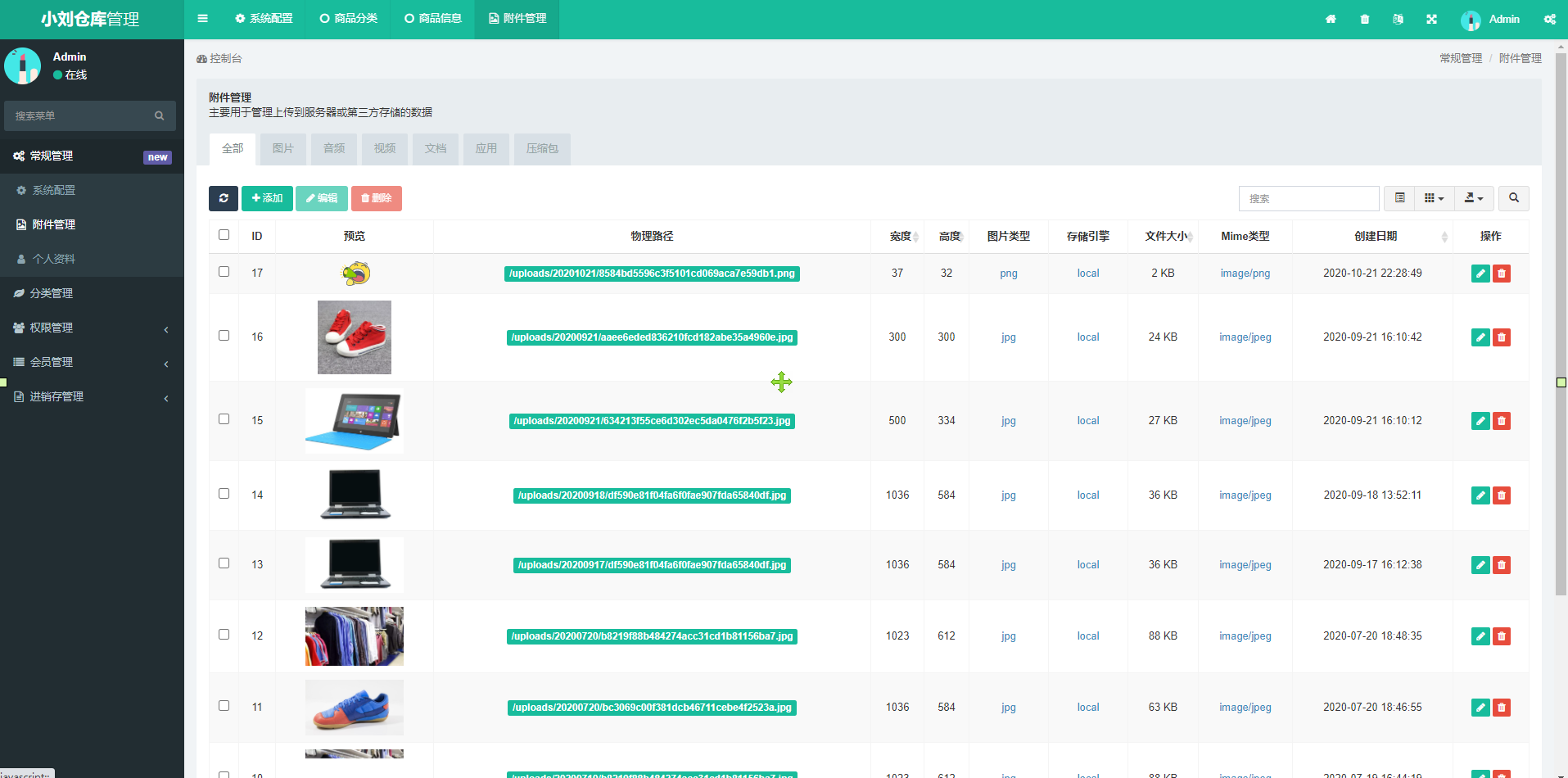Switch to 图片 filter tab
Viewport: 1568px width, 778px height.
point(283,149)
